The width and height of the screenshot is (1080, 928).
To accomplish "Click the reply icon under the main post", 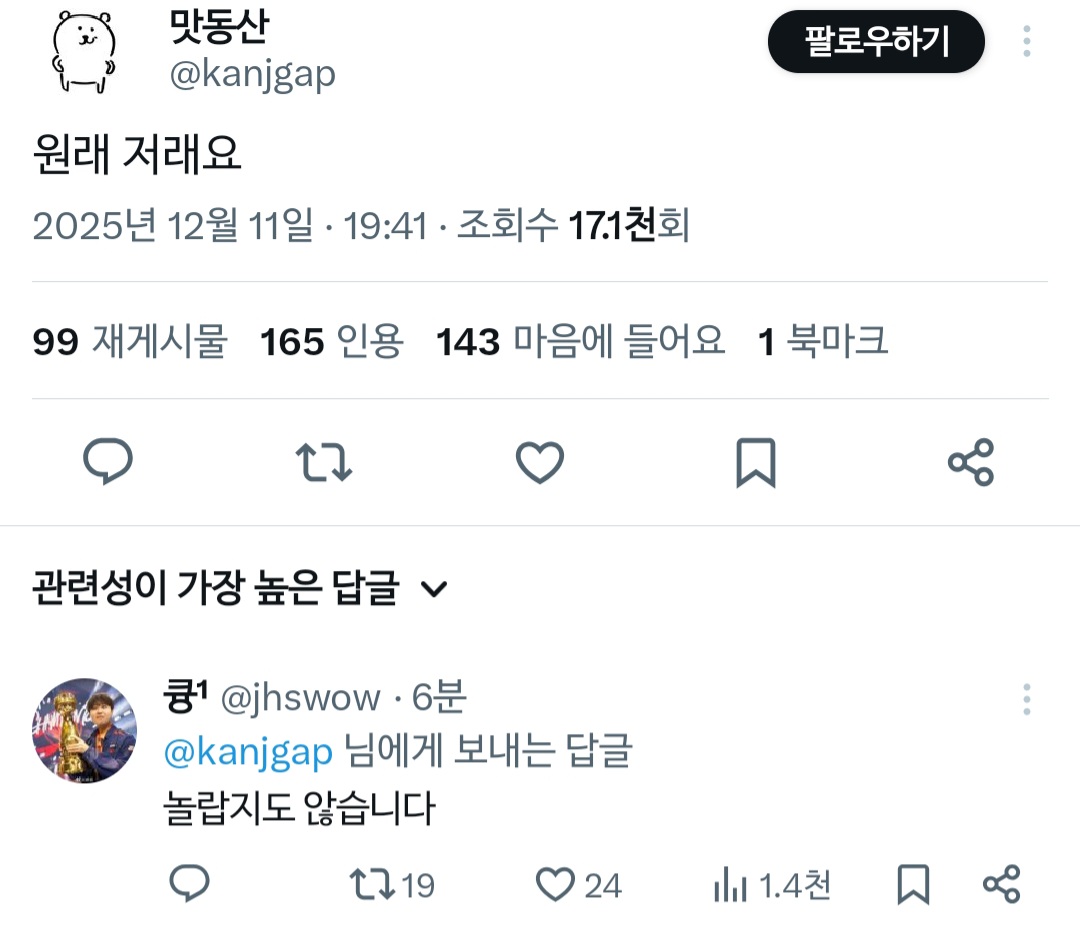I will coord(108,461).
